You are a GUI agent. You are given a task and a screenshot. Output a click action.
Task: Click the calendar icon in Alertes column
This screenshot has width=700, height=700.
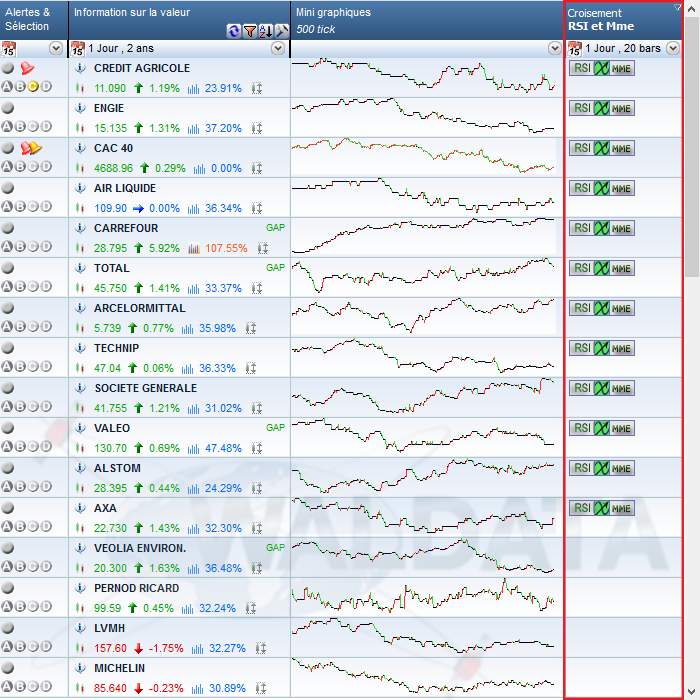point(8,49)
